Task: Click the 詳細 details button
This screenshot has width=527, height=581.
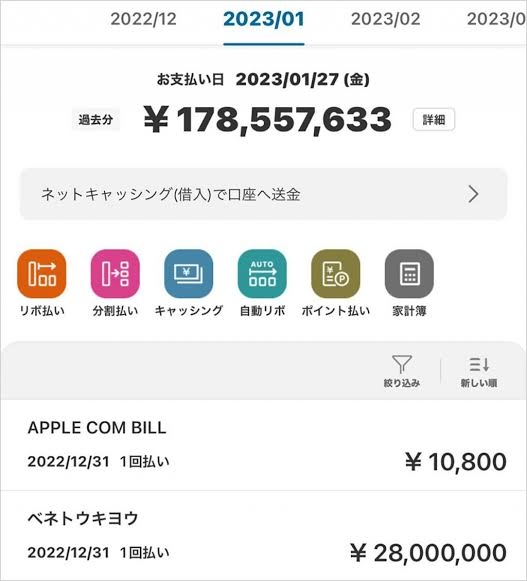Action: tap(434, 120)
